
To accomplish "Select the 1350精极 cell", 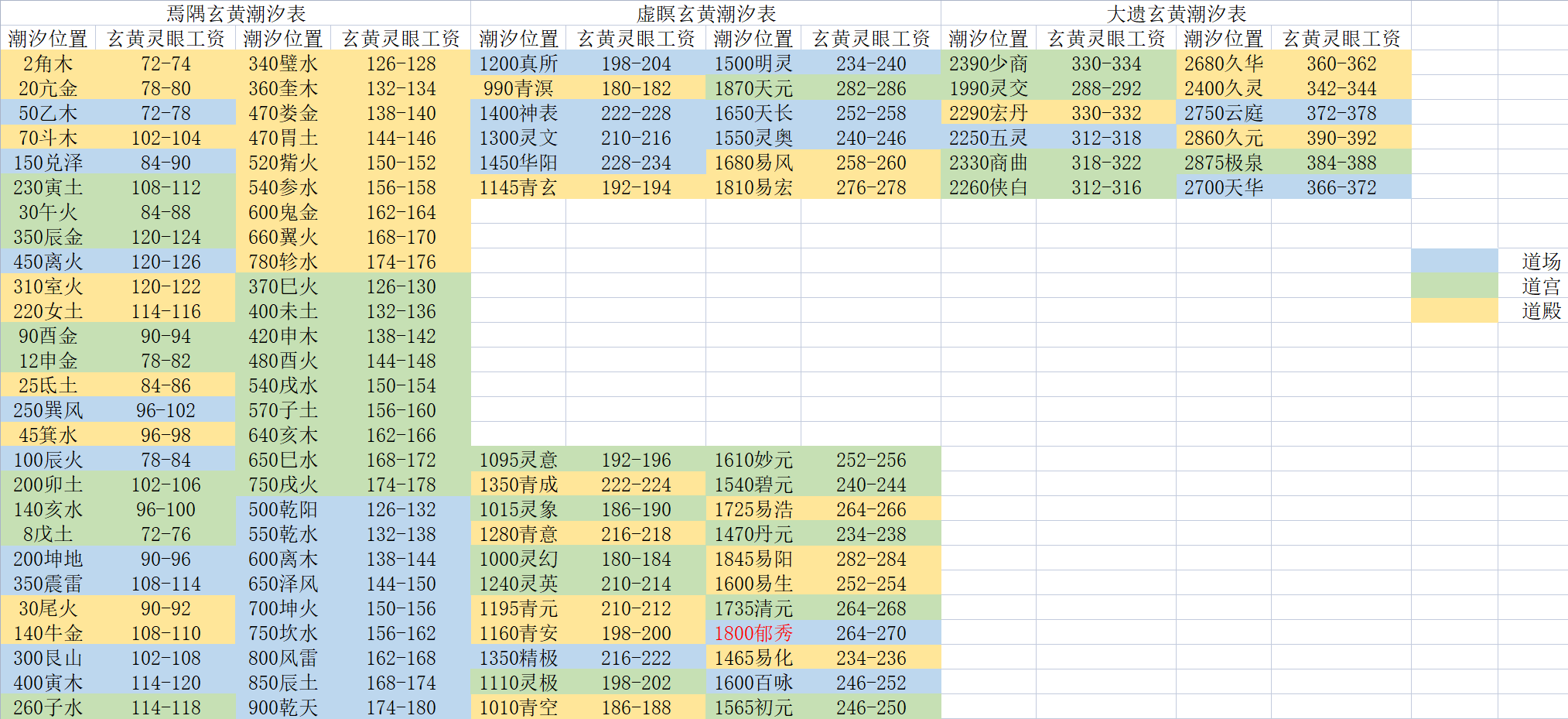I will (518, 657).
